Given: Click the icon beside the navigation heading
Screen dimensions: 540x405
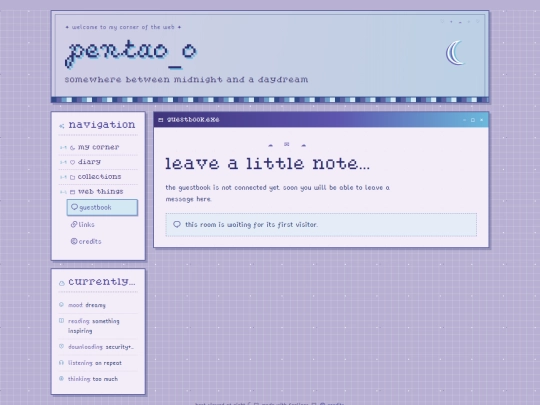Looking at the screenshot, I should pos(62,126).
